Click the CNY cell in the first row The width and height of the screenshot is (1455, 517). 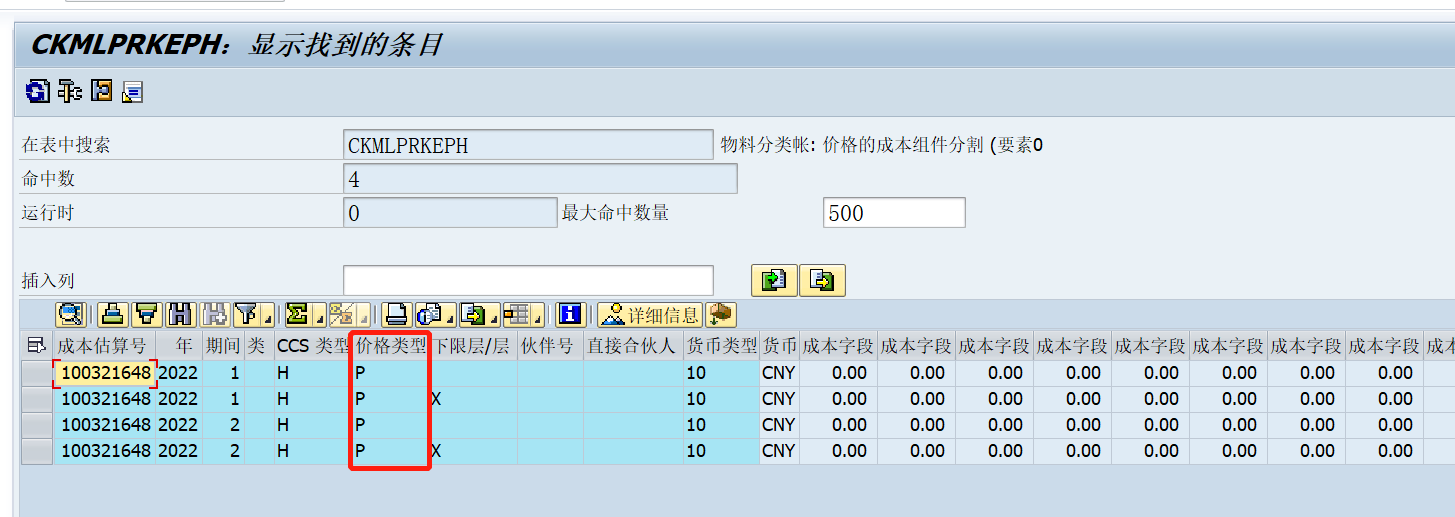click(x=779, y=373)
